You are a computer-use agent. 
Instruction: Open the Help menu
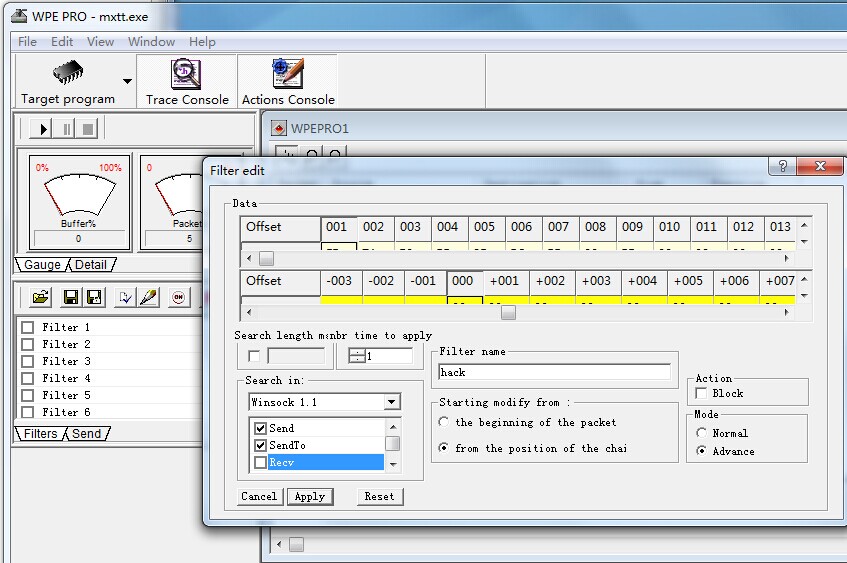tap(202, 42)
